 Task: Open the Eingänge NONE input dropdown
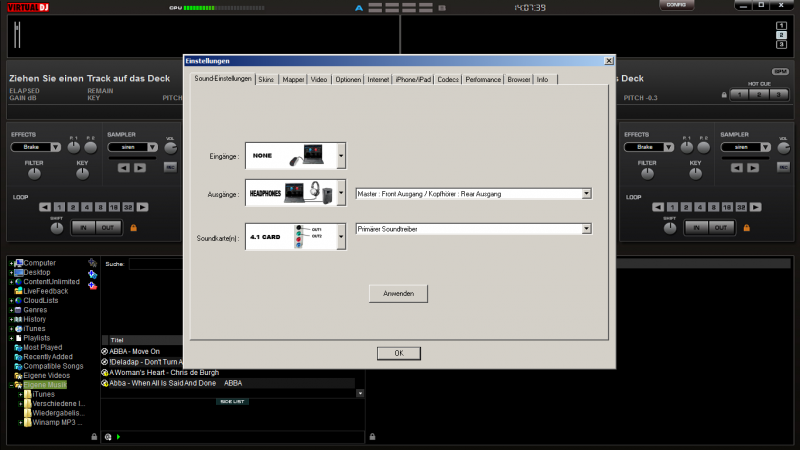(x=341, y=156)
